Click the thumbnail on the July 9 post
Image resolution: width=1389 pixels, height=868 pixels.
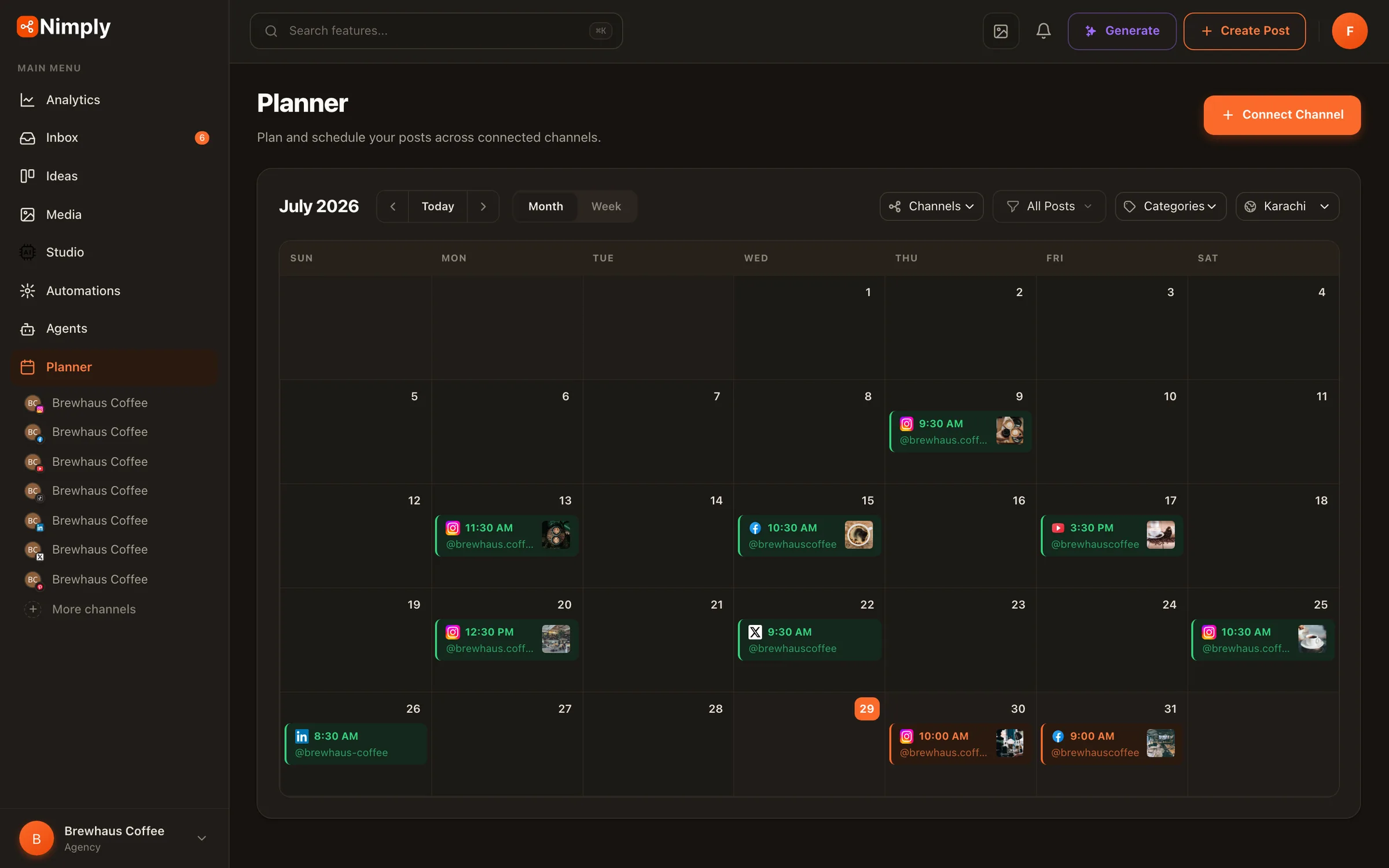pyautogui.click(x=1009, y=431)
